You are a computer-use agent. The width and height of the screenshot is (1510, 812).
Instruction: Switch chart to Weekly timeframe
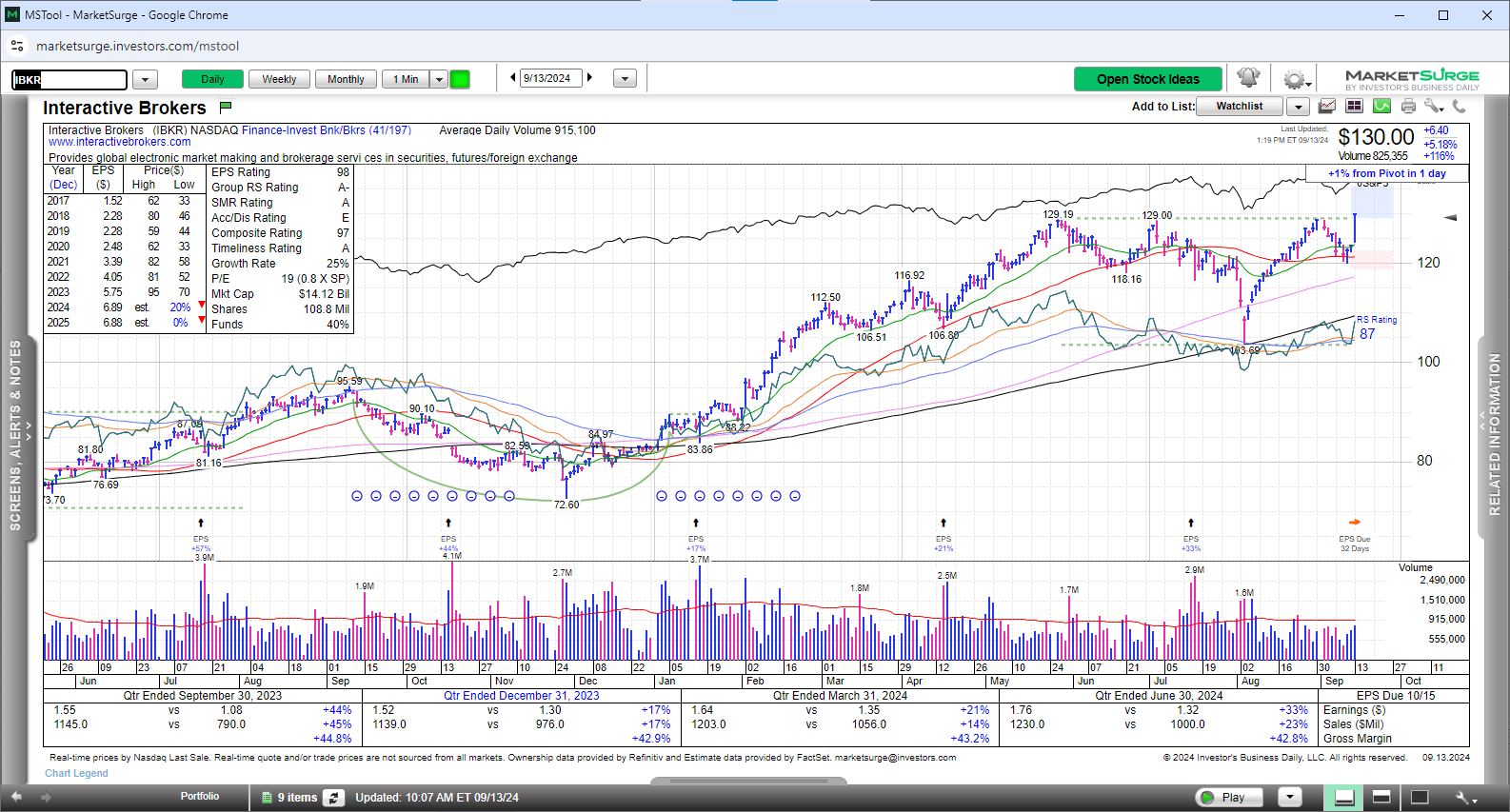tap(279, 79)
